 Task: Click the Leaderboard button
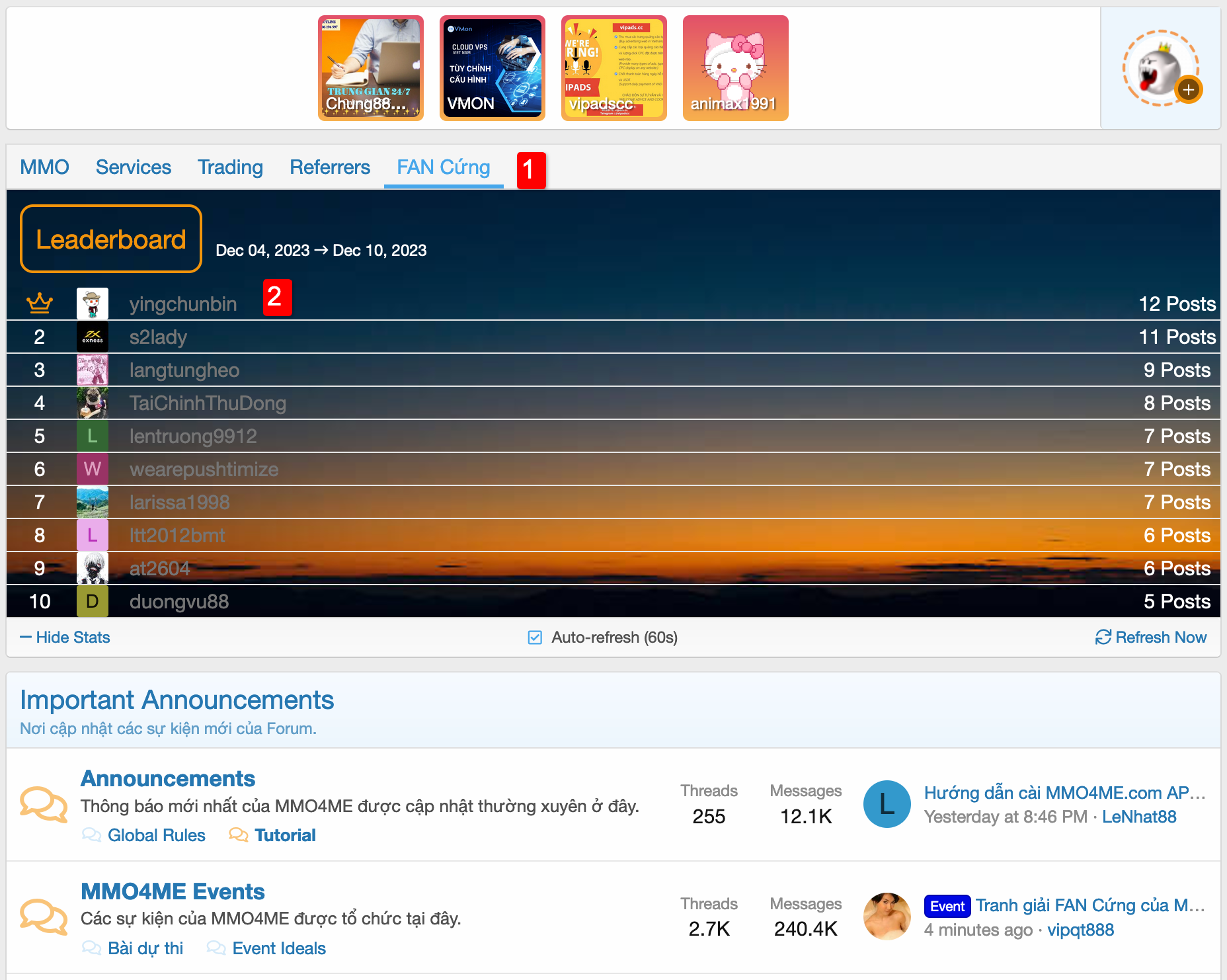[x=111, y=239]
